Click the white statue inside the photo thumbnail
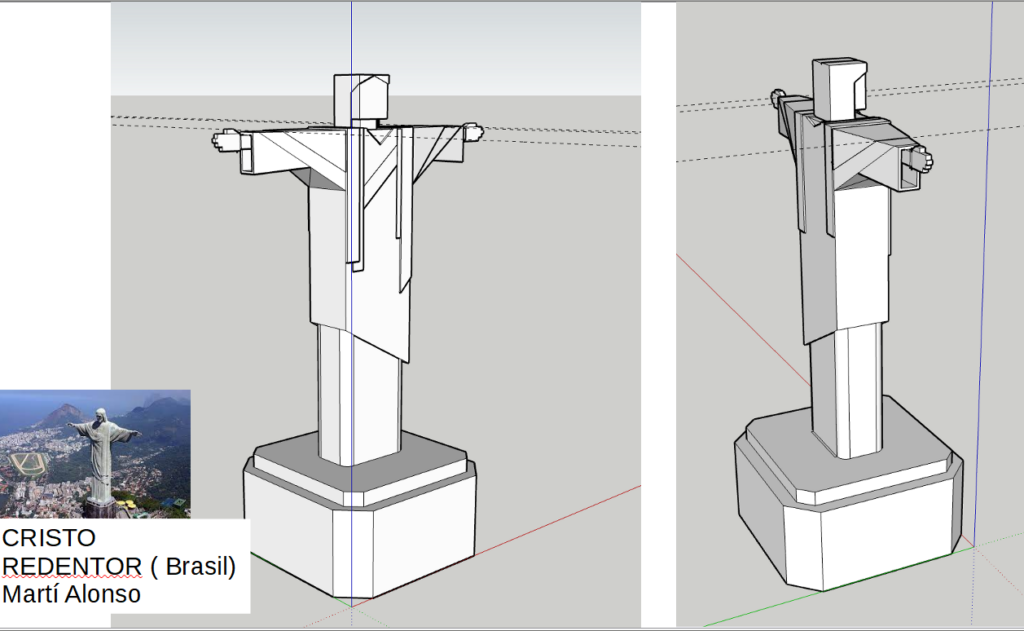Viewport: 1024px width, 631px height. tap(101, 455)
